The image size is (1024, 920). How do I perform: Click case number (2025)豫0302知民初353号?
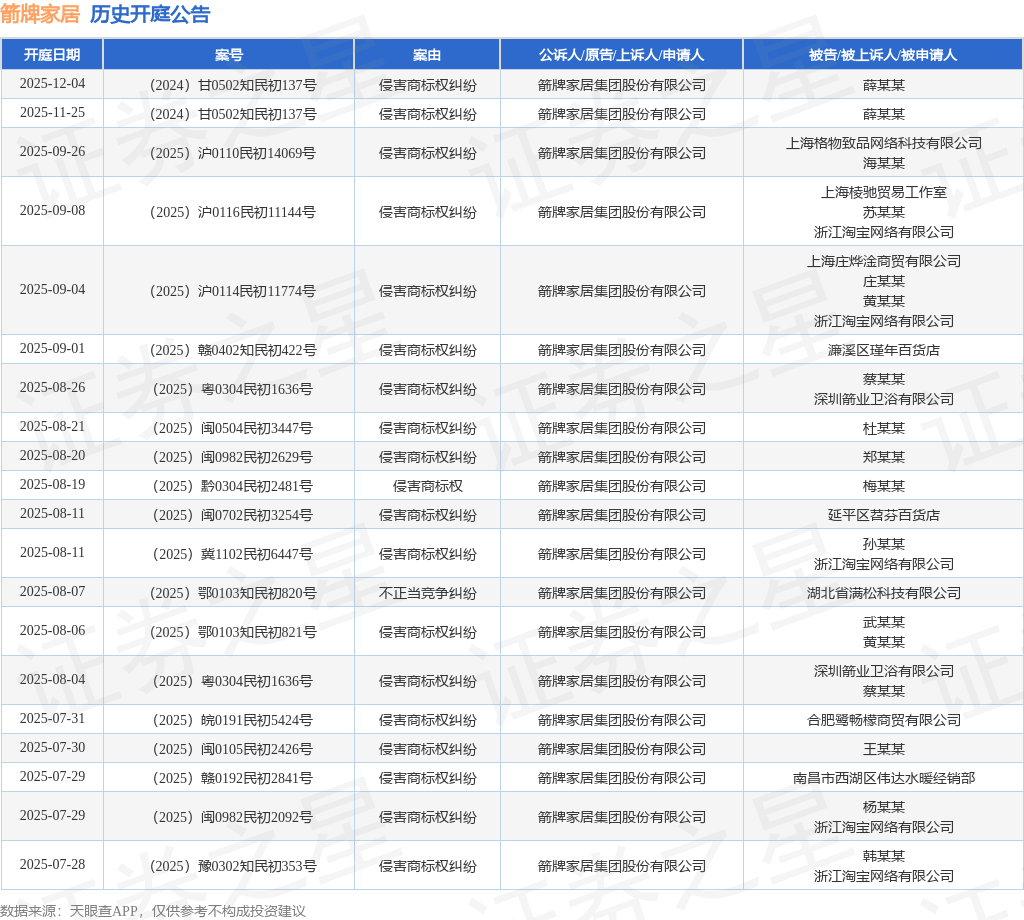pyautogui.click(x=233, y=866)
